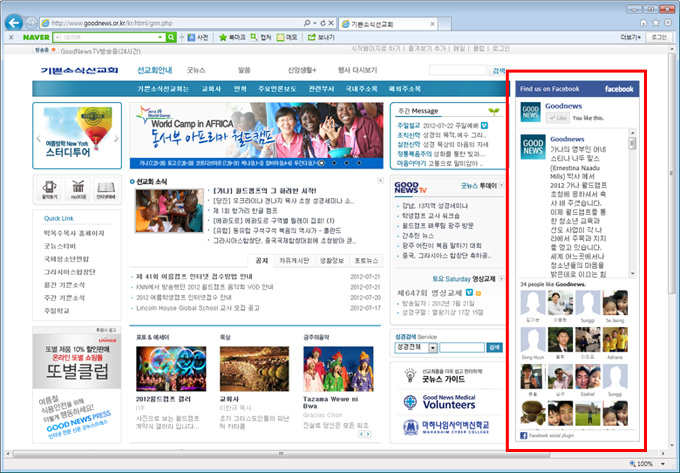Viewport: 680px width, 473px height.
Task: Select the third dot of World Camp slideshow
Action: [347, 163]
